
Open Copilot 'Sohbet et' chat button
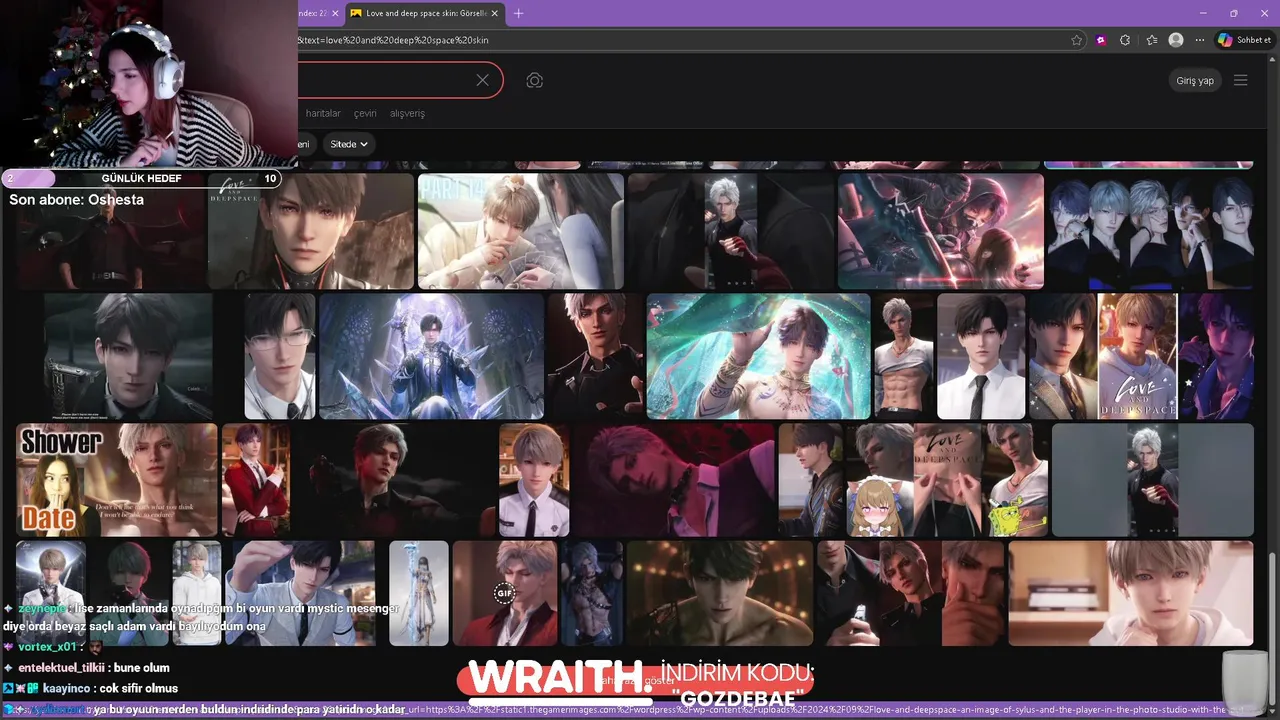point(1245,40)
